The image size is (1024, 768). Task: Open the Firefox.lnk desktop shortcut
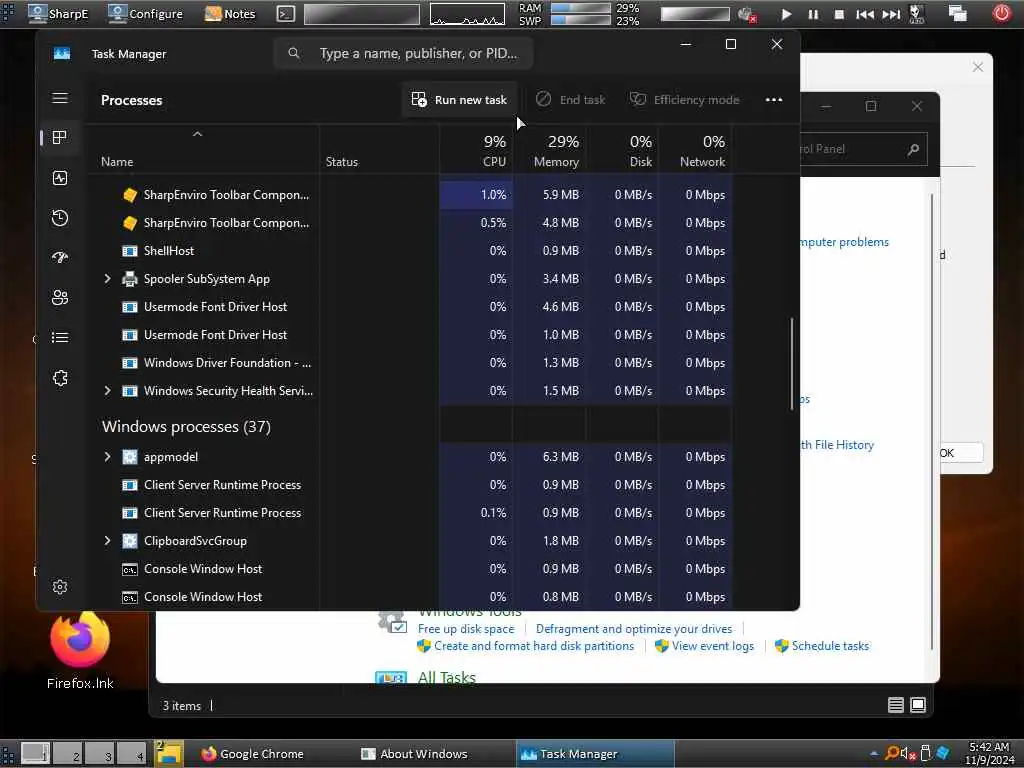click(x=80, y=650)
